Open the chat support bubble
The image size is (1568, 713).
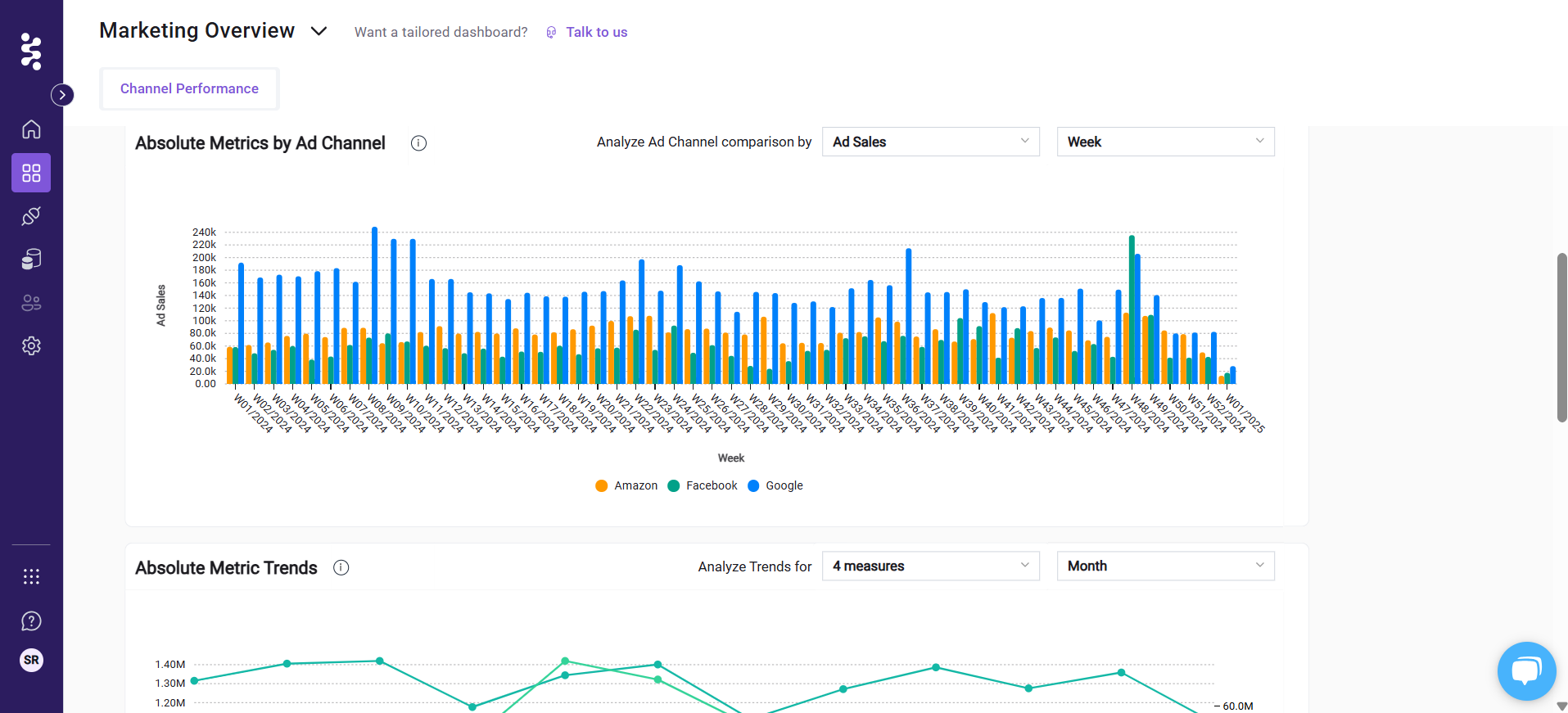[1526, 671]
